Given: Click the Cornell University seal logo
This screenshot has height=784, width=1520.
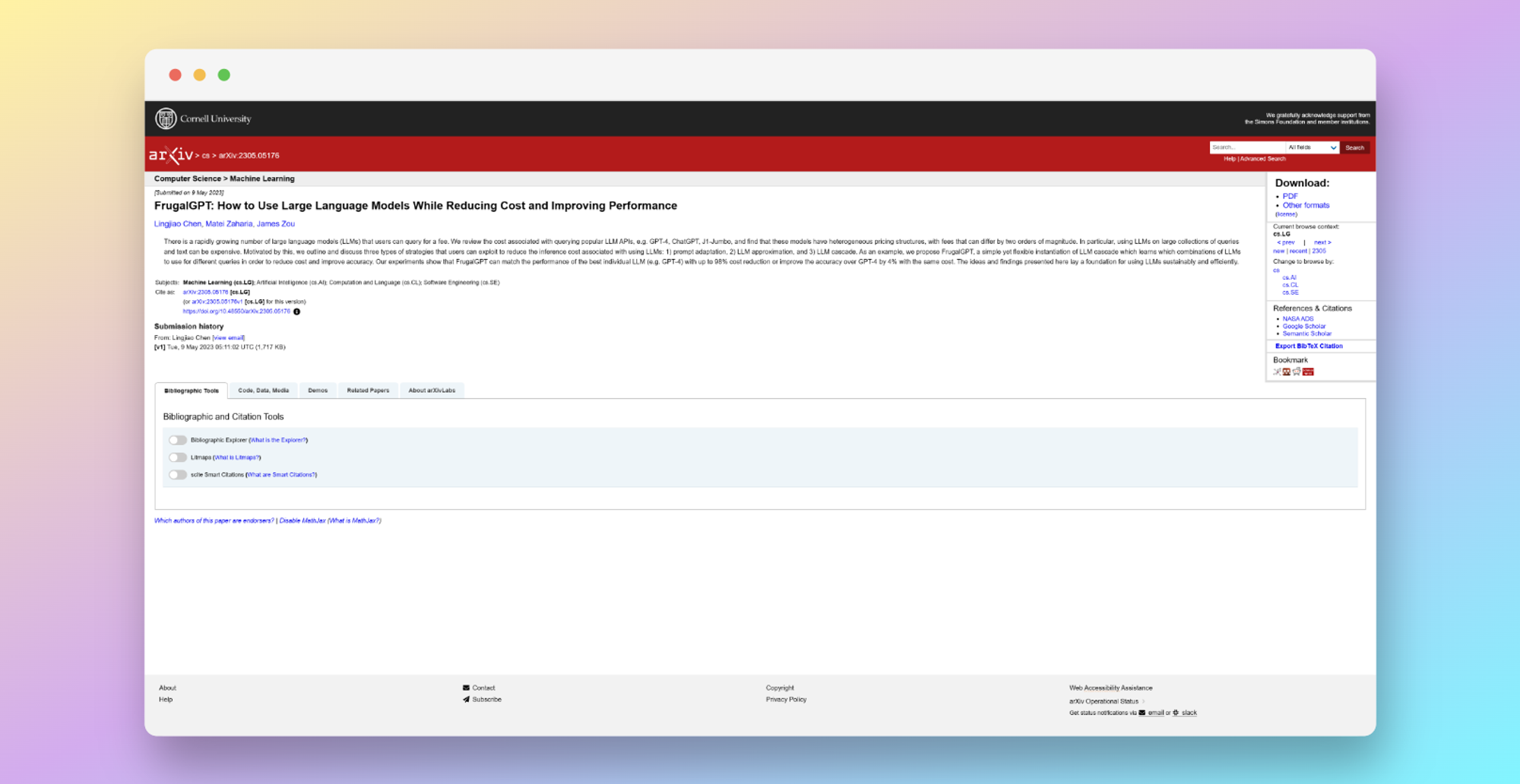Looking at the screenshot, I should coord(166,119).
